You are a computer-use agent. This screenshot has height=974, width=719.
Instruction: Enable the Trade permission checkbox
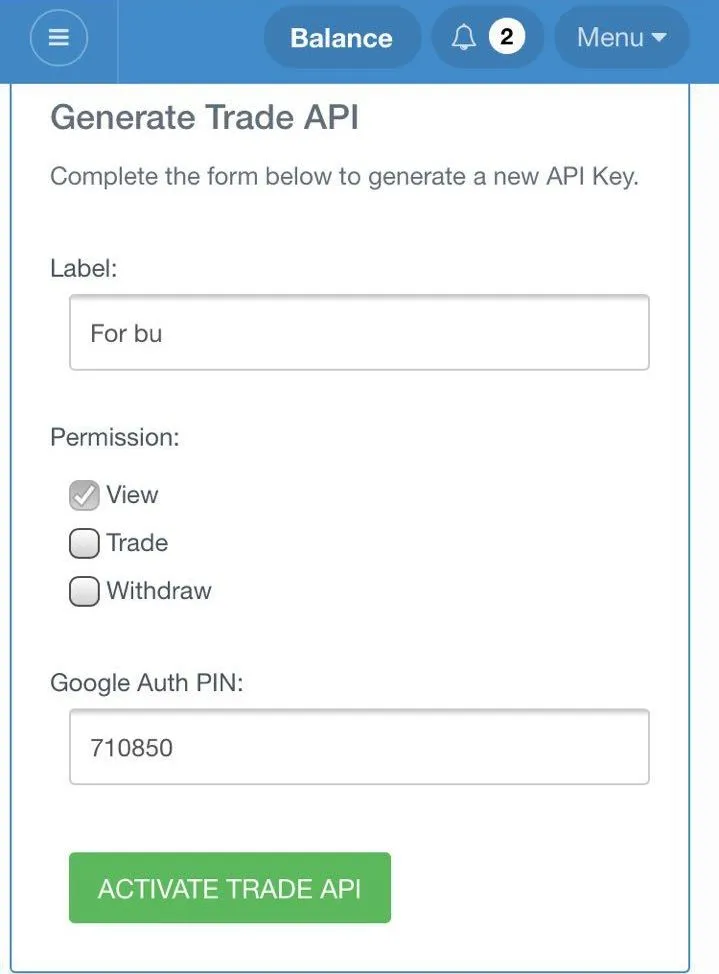click(x=84, y=544)
